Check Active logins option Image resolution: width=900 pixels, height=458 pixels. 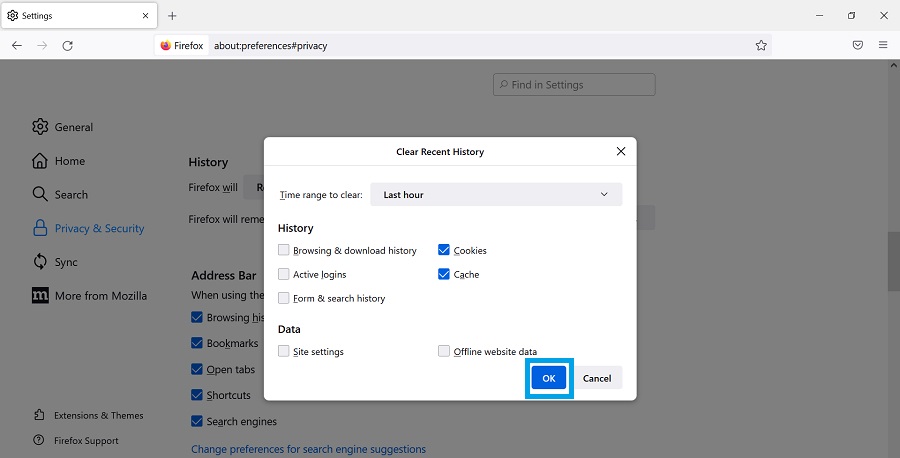click(284, 274)
